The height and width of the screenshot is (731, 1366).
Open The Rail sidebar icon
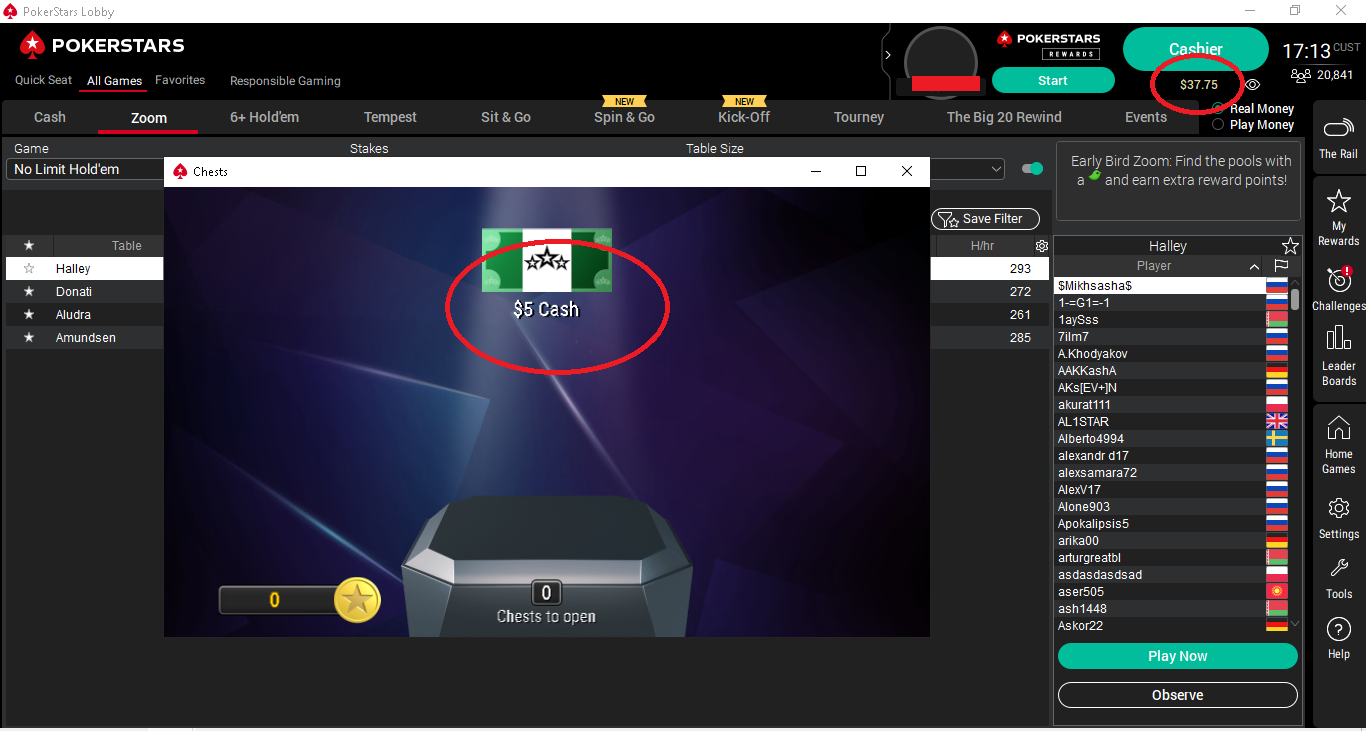pyautogui.click(x=1338, y=129)
